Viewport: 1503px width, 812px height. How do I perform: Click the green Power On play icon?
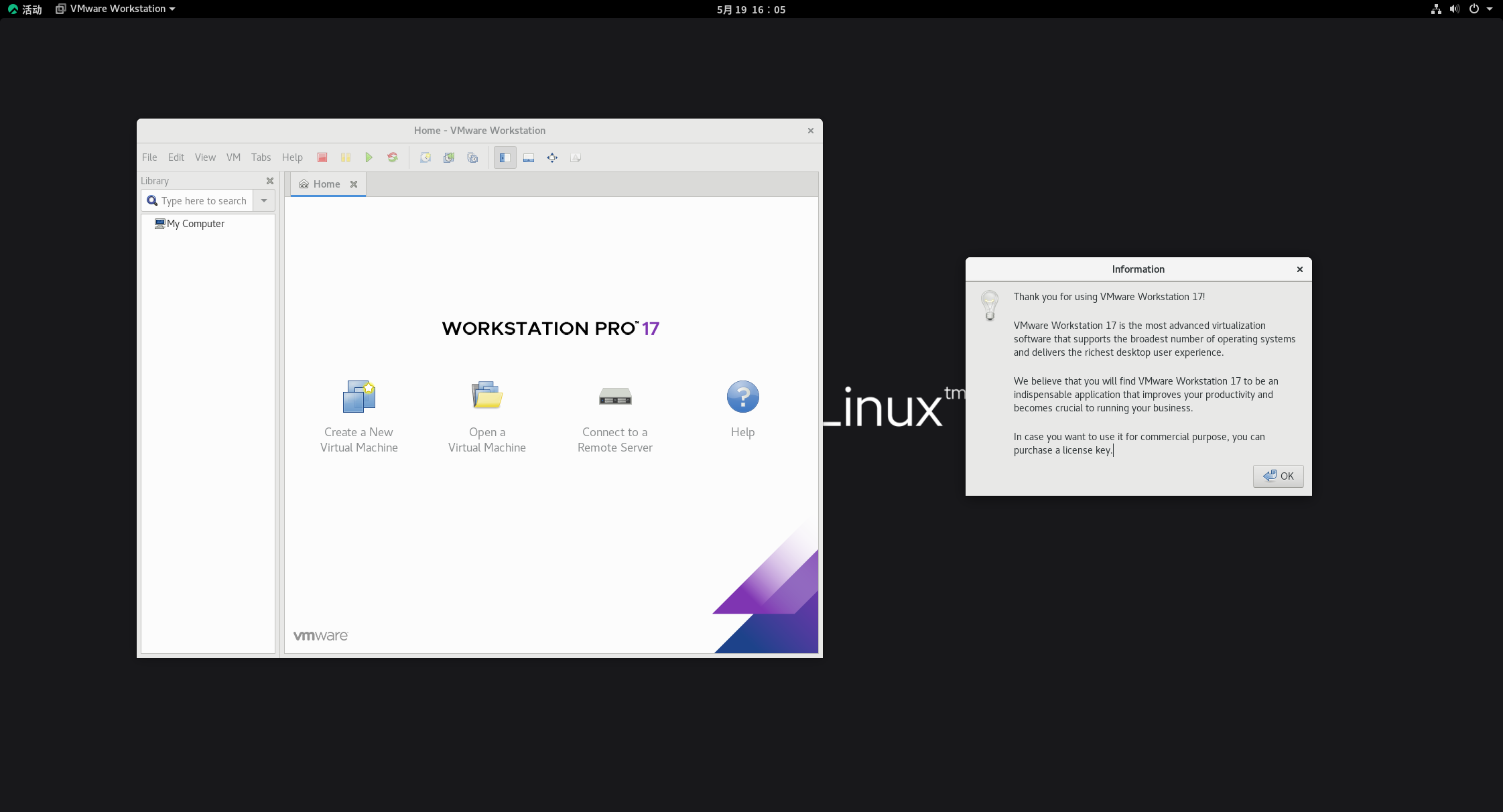pyautogui.click(x=369, y=157)
